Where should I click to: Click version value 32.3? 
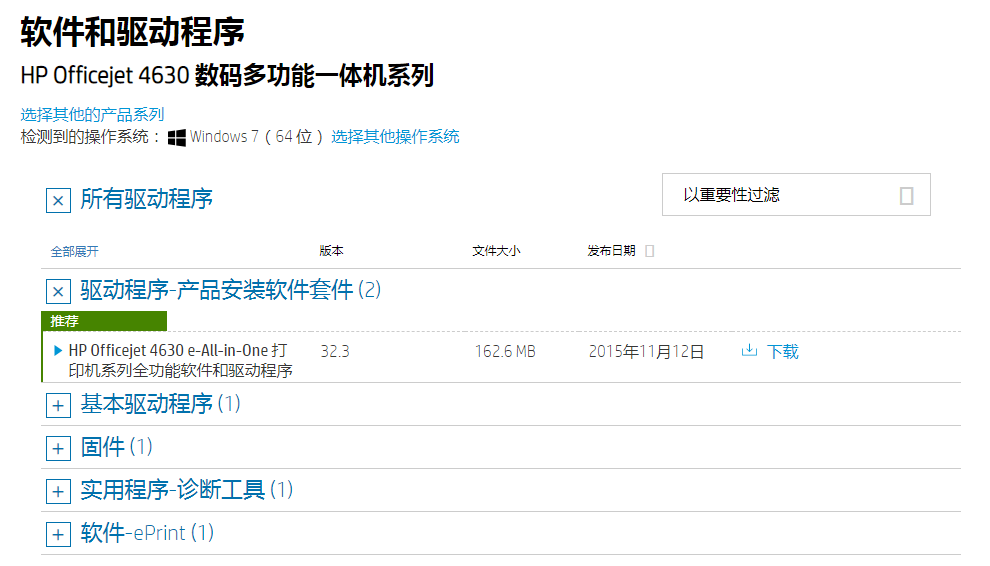335,351
